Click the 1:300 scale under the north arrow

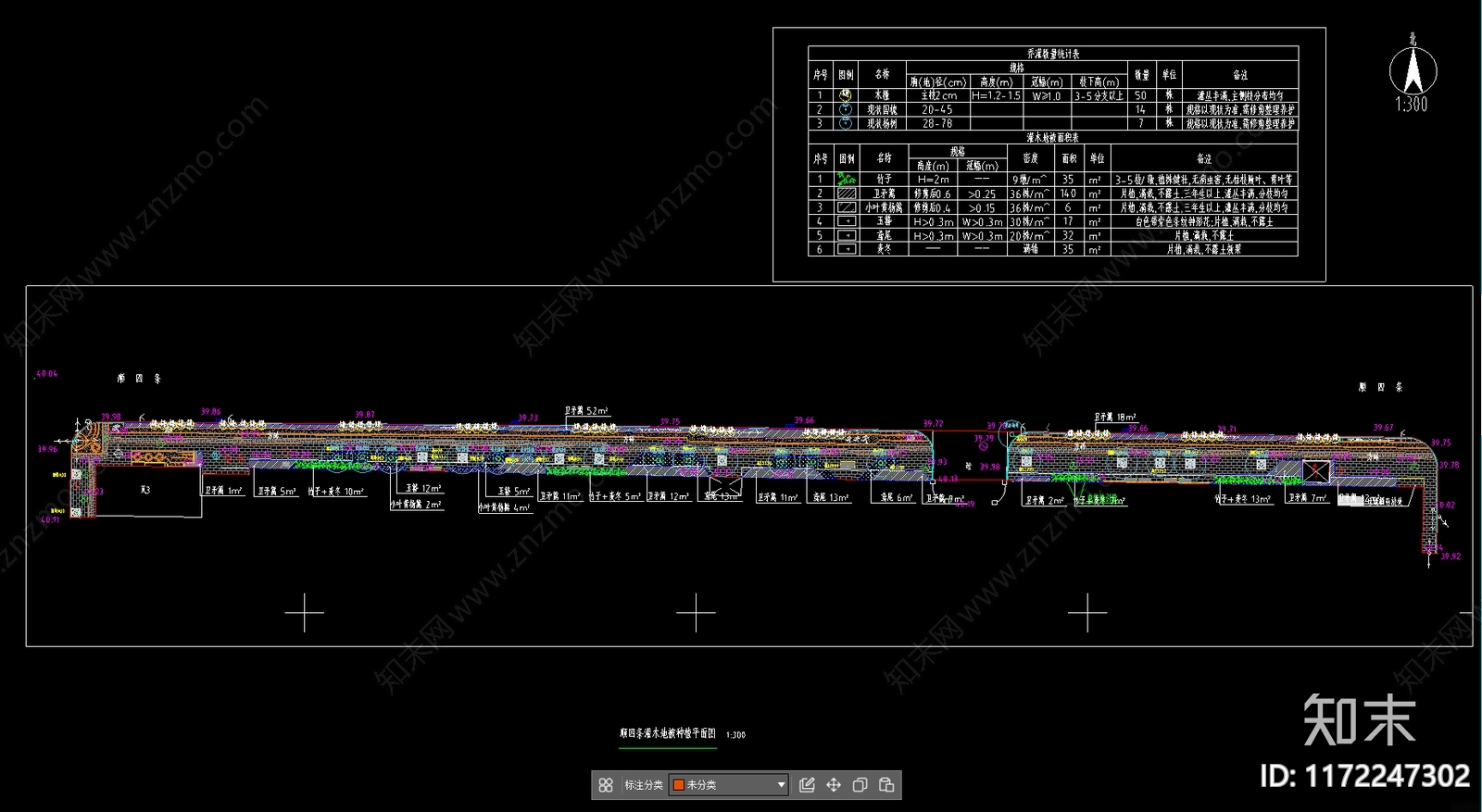coord(1412,105)
